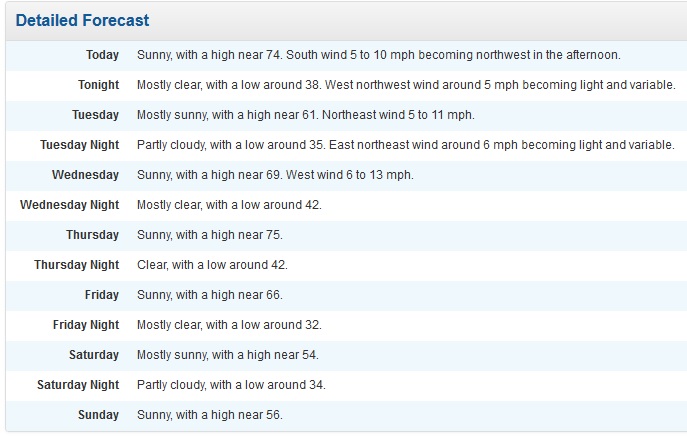Select the Today period label
The height and width of the screenshot is (436, 687).
coord(102,55)
